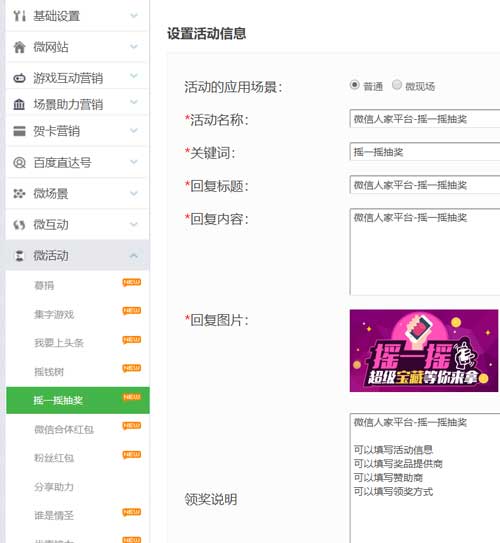Click the NEW badge next to 募捐
The width and height of the screenshot is (500, 543).
(x=132, y=283)
